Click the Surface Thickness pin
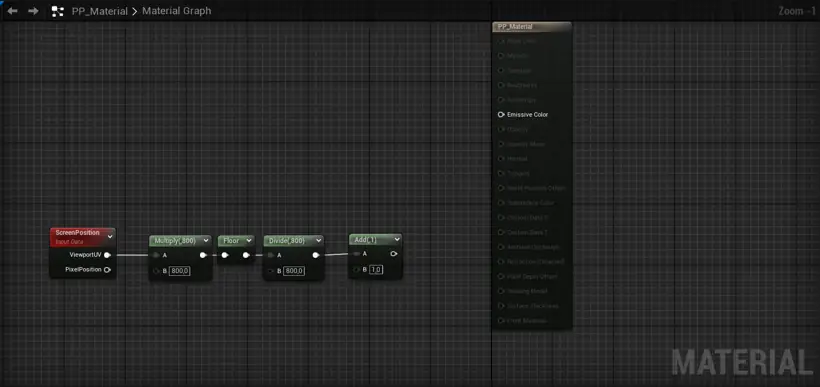 point(501,305)
